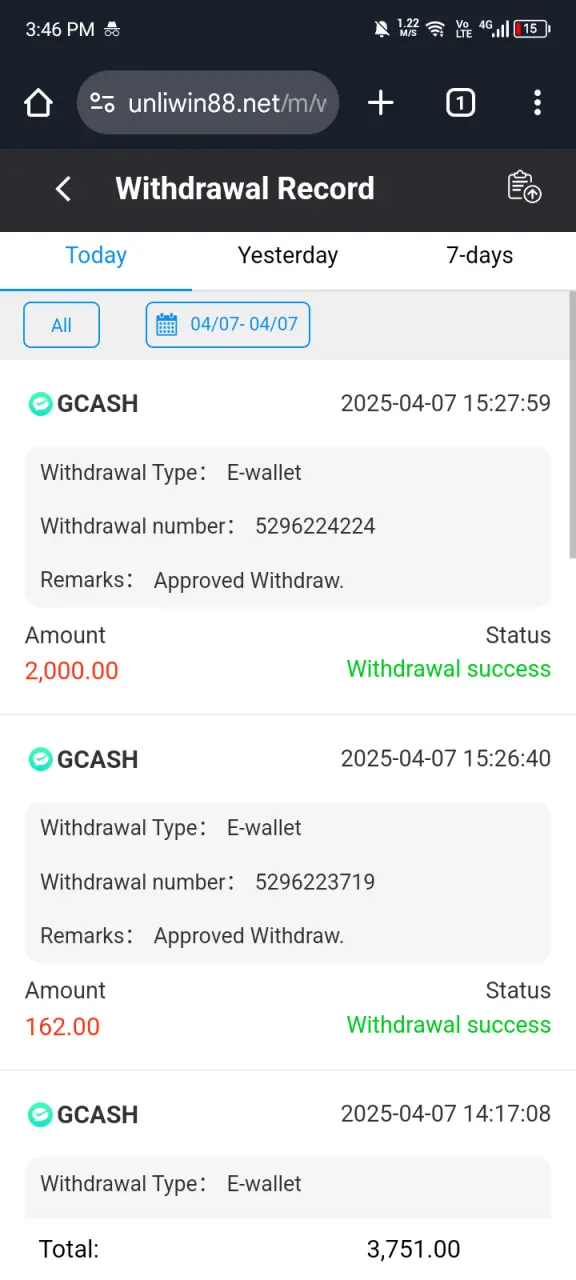576x1280 pixels.
Task: Open the tab switcher showing 1 tab
Action: pos(460,103)
